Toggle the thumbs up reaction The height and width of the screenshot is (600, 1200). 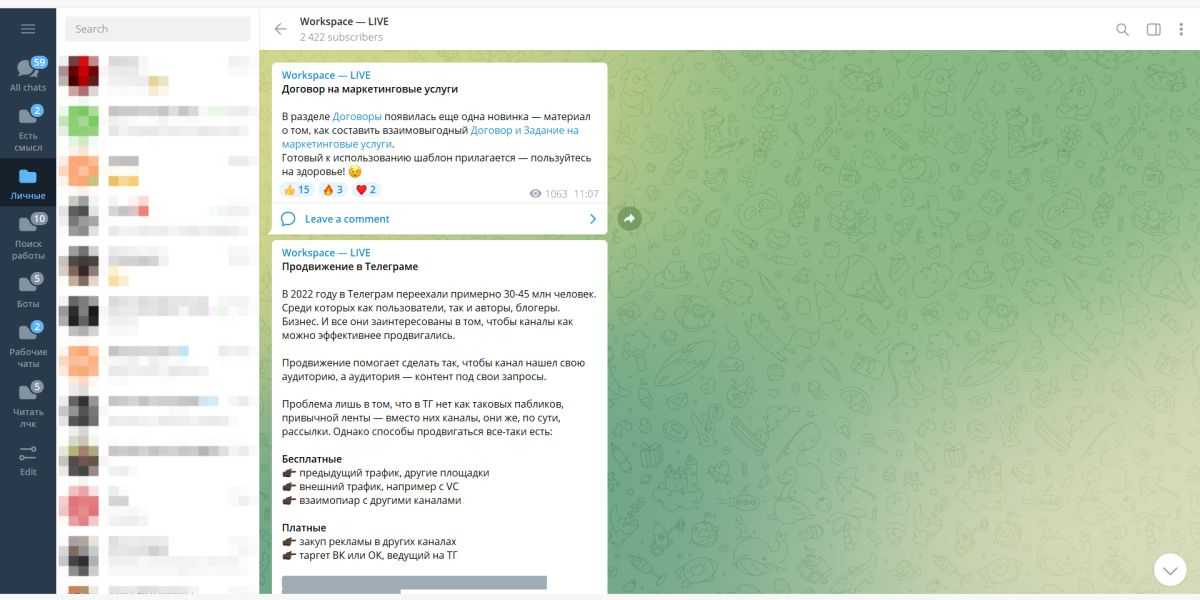(297, 189)
